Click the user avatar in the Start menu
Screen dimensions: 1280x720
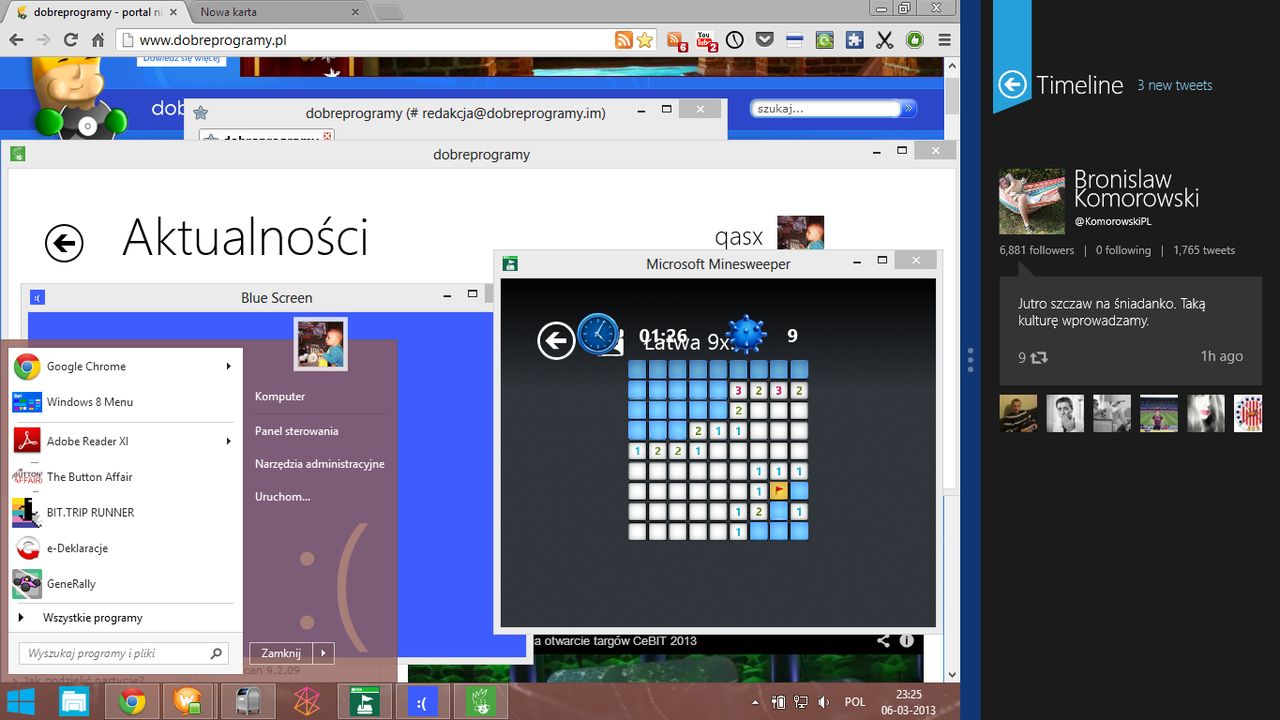tap(321, 344)
